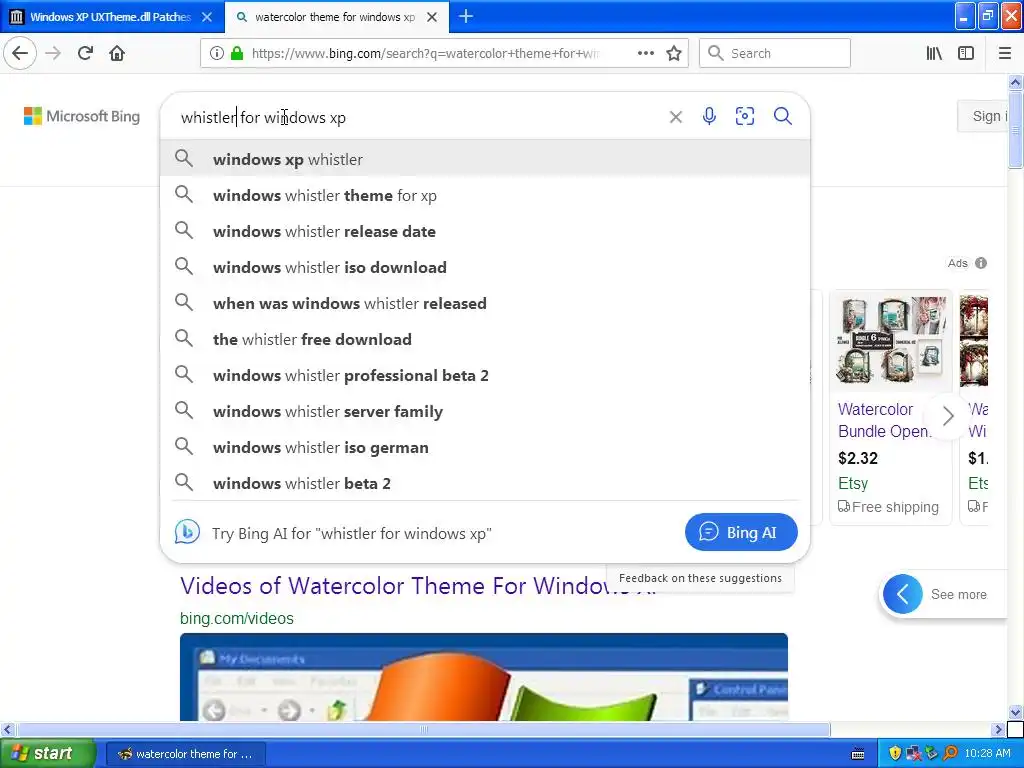Click the horizontal scrollbar right arrow
Viewport: 1024px width, 768px height.
[998, 729]
